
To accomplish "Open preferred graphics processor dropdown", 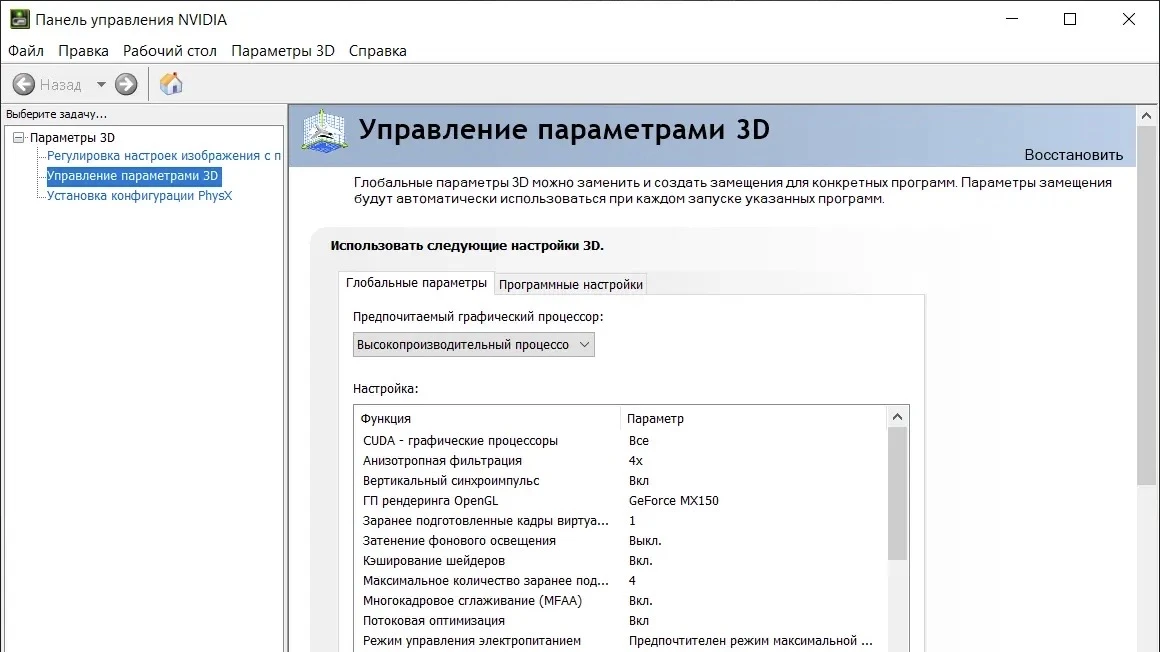I will 473,344.
